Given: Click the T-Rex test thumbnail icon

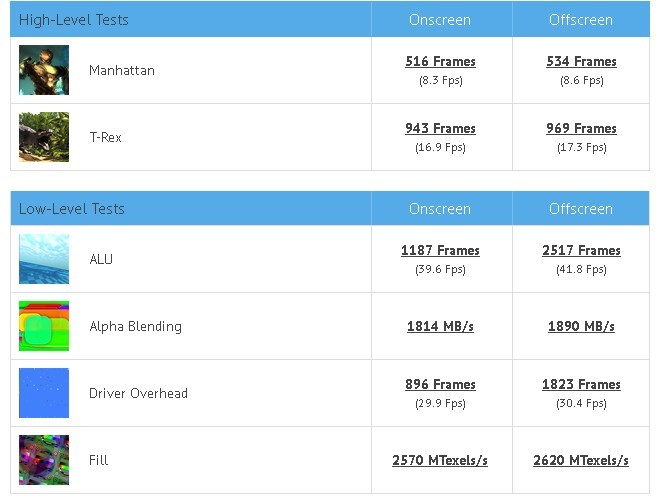Looking at the screenshot, I should [44, 137].
